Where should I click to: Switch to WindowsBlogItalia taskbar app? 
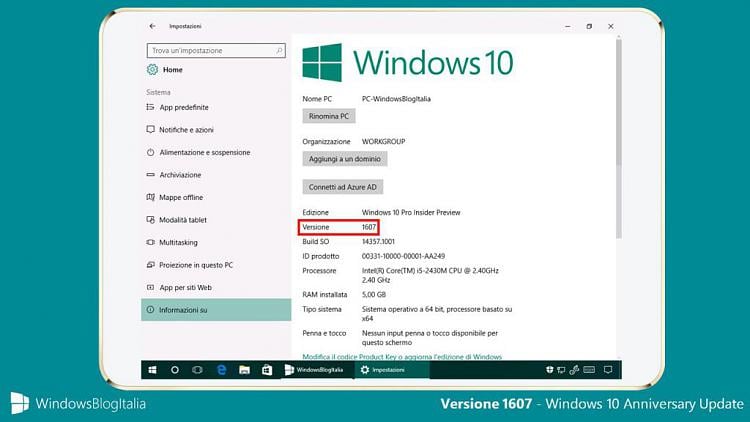(x=316, y=370)
